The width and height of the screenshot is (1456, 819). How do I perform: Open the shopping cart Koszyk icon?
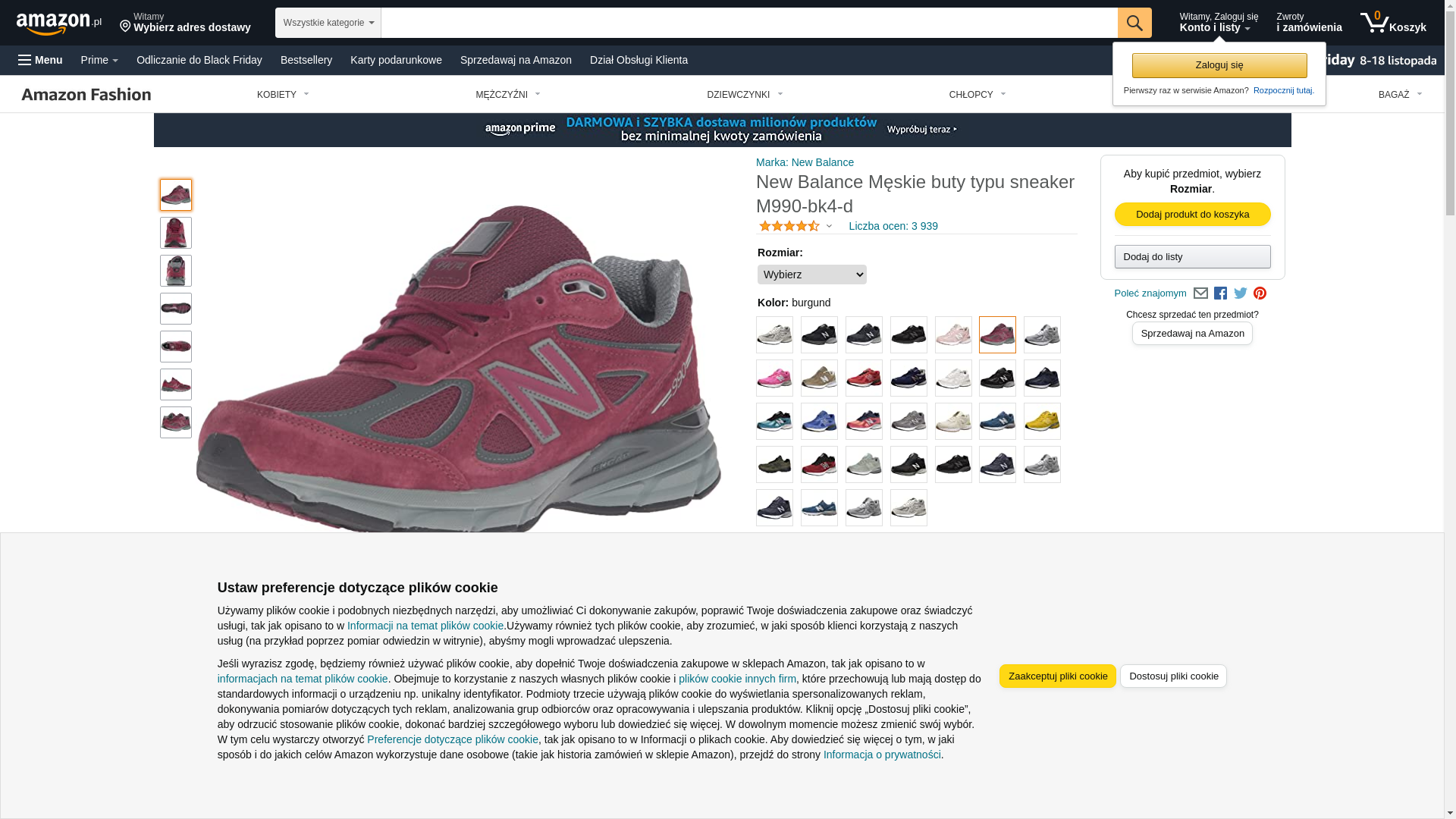click(1393, 23)
